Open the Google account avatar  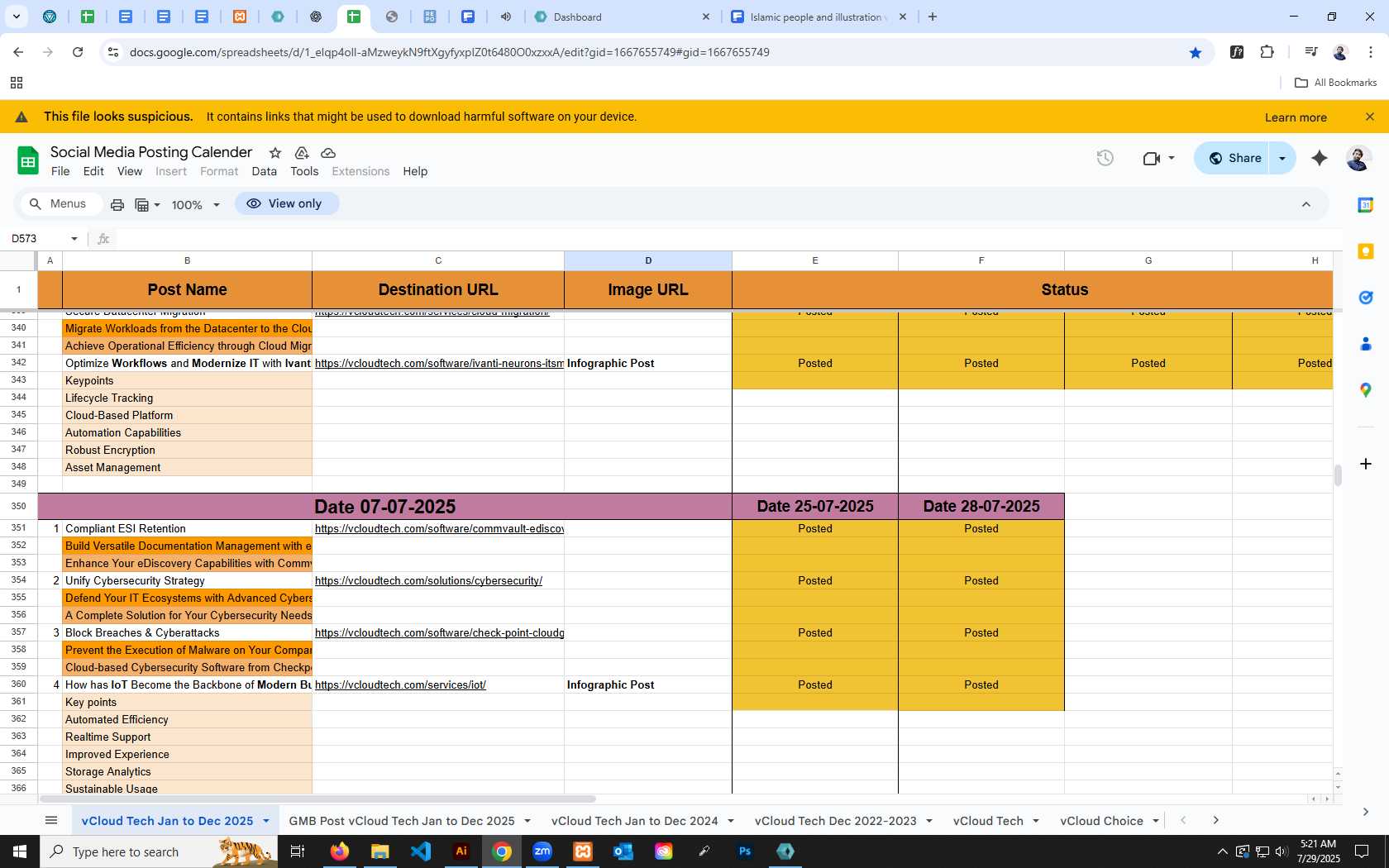1358,158
